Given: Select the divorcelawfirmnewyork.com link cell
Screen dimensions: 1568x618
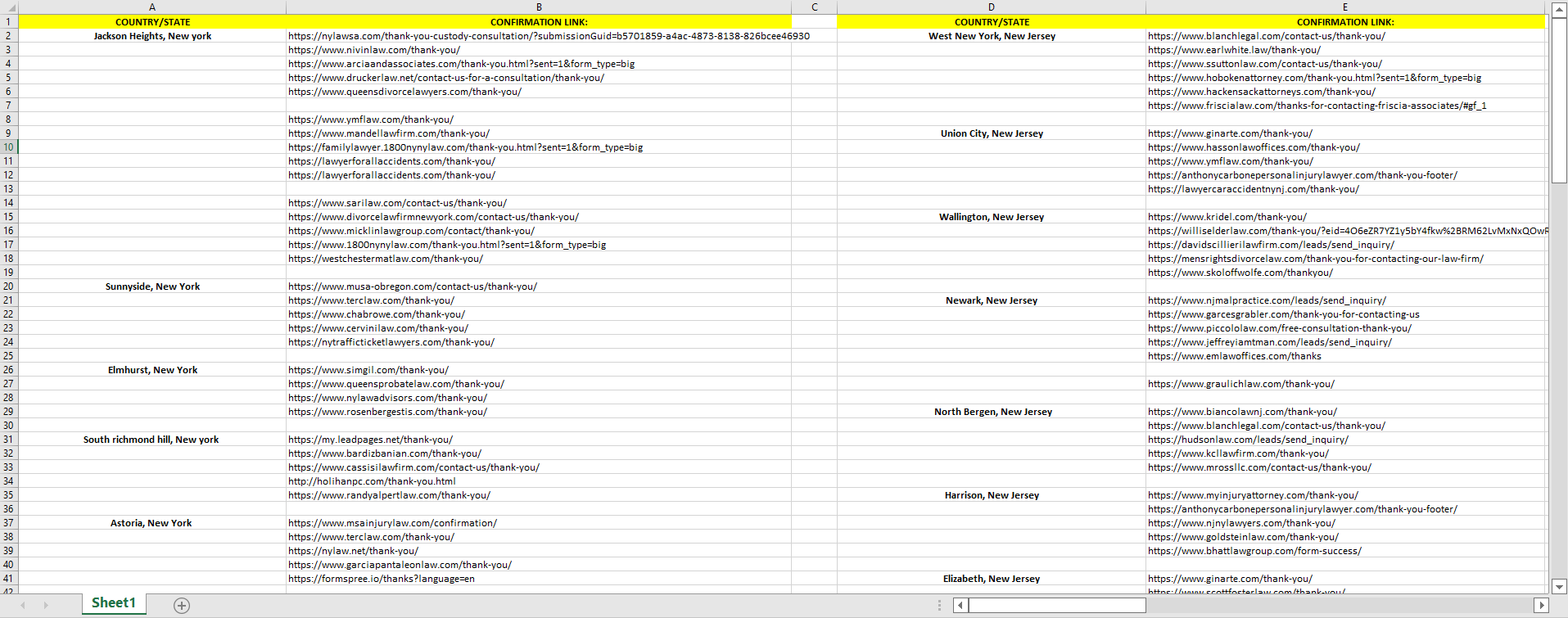Looking at the screenshot, I should [539, 217].
